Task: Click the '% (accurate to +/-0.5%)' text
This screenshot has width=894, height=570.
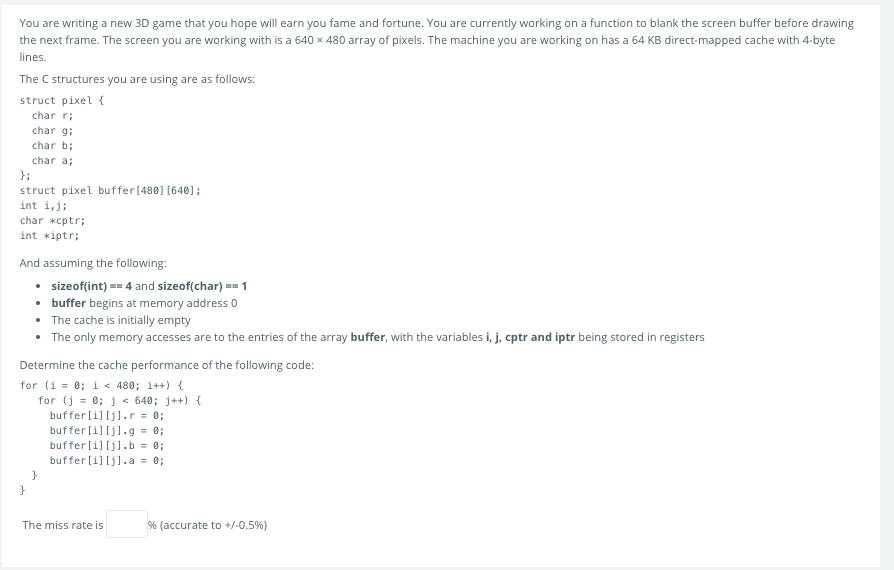Action: [208, 525]
